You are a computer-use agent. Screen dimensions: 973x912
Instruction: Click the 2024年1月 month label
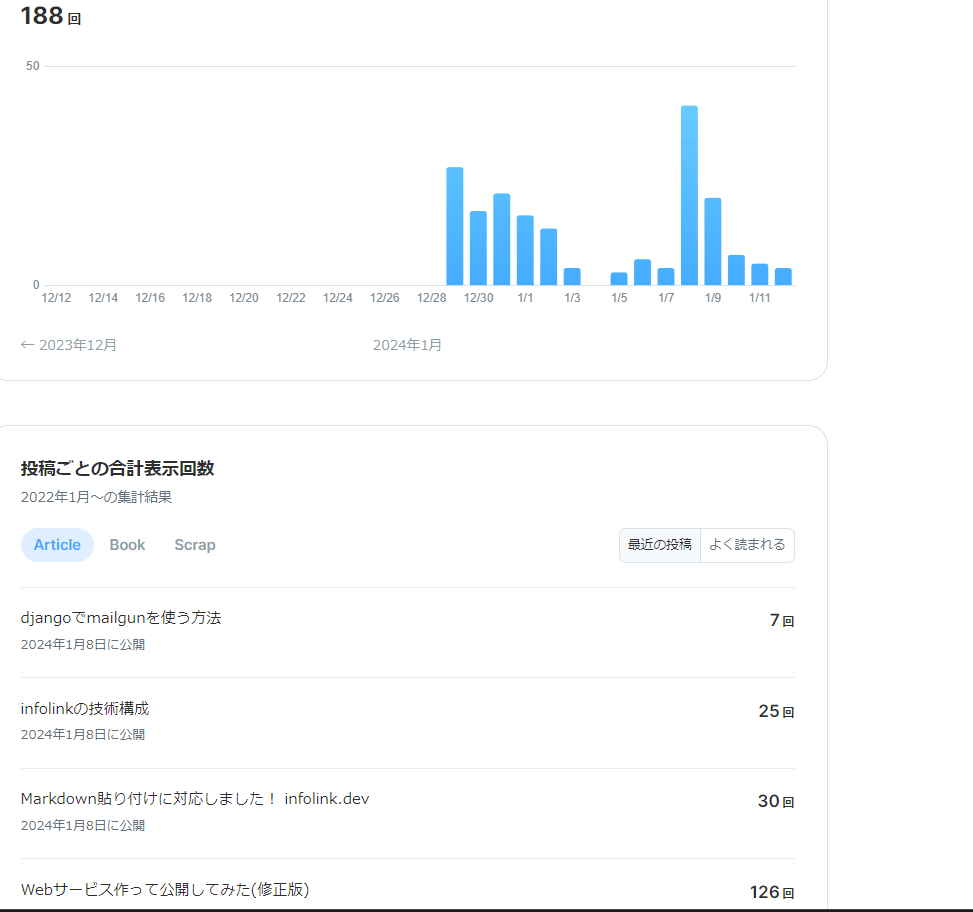tap(408, 345)
